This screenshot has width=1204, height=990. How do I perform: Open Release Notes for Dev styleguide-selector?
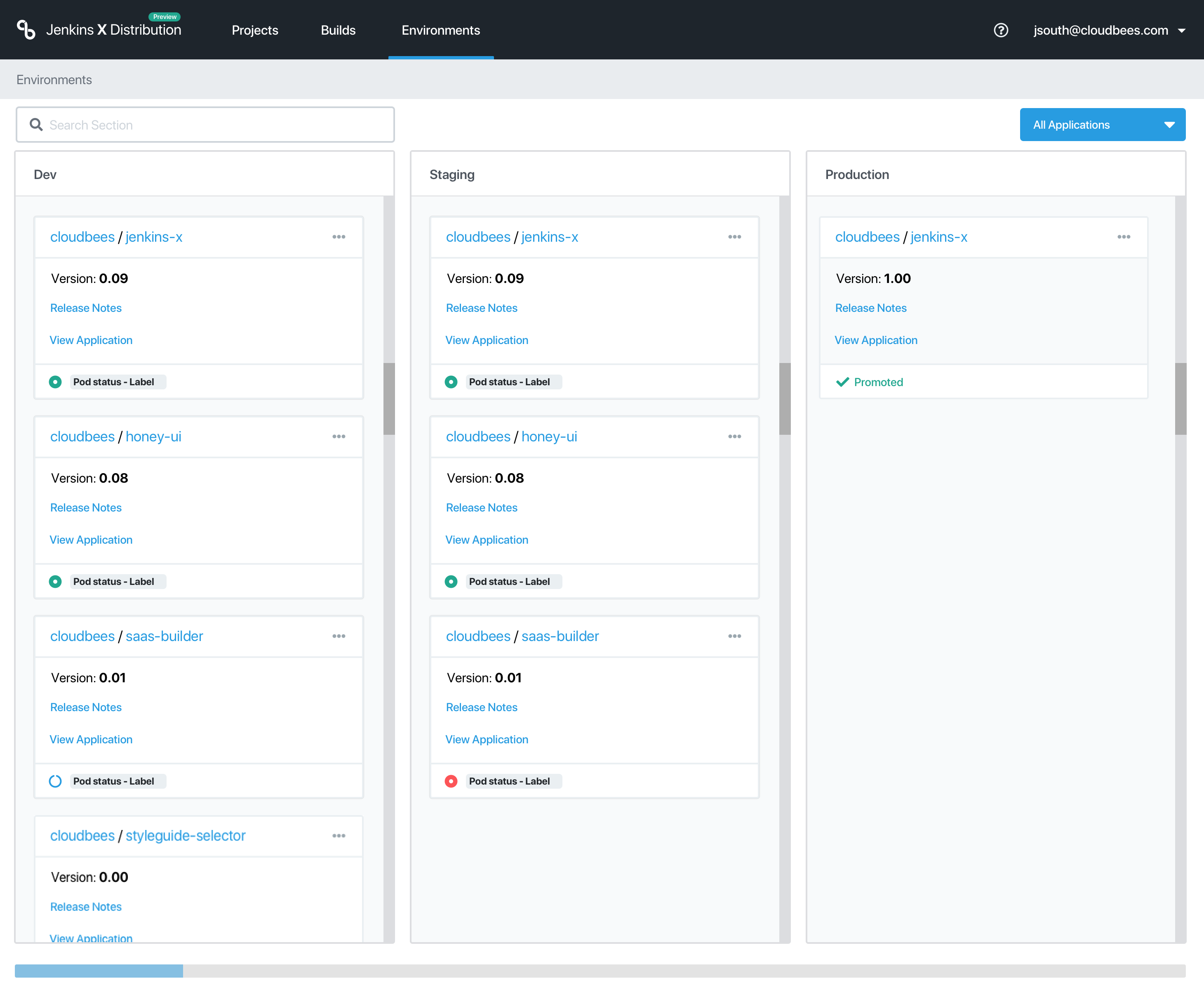[86, 907]
